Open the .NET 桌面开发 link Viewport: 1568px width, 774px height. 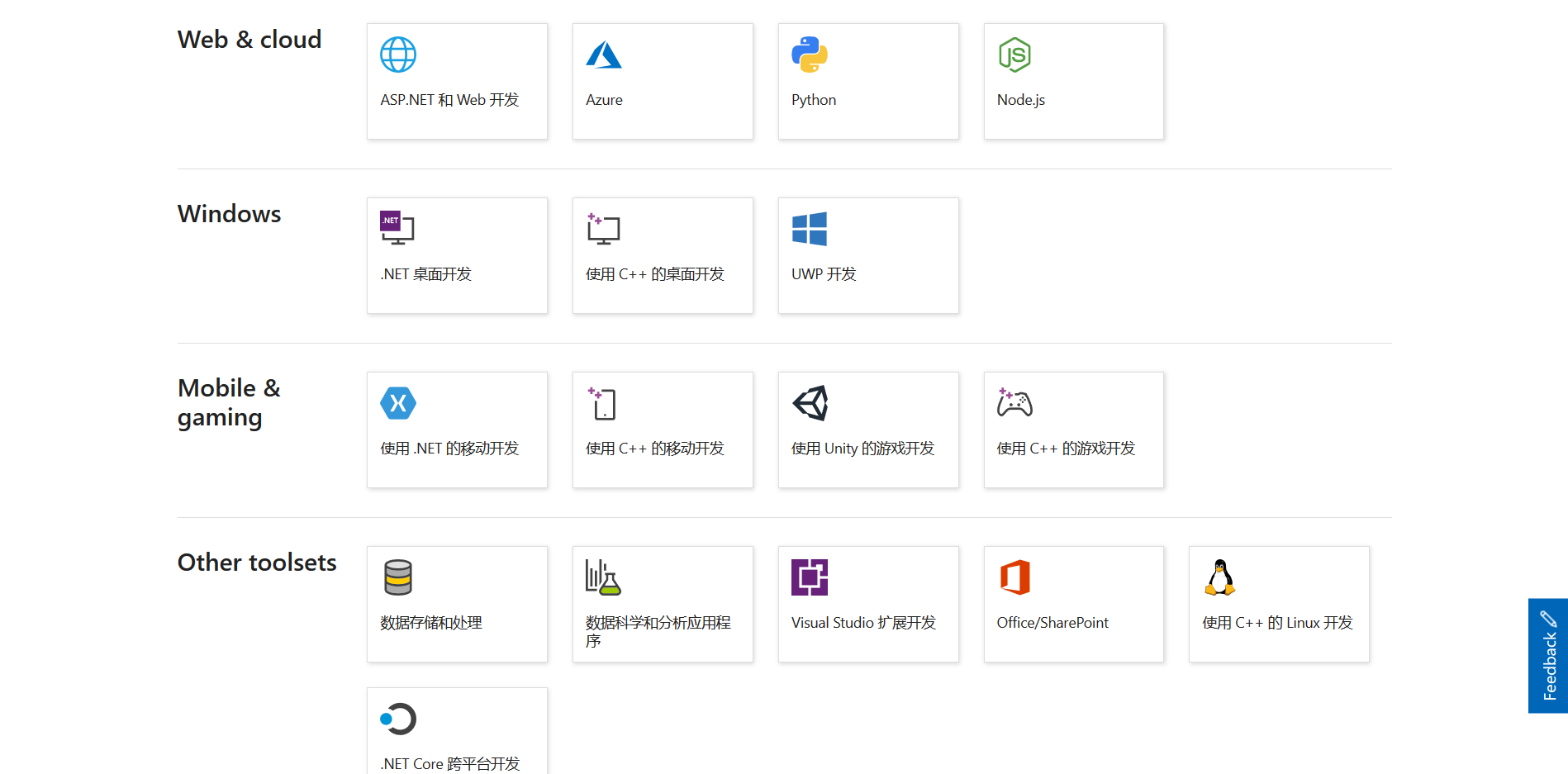[457, 255]
